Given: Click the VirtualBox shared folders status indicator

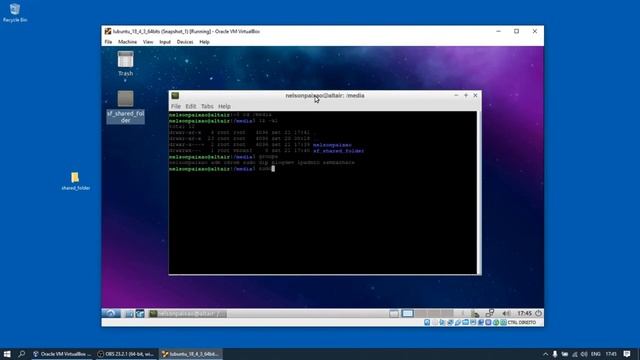Looking at the screenshot, I should click(465, 322).
